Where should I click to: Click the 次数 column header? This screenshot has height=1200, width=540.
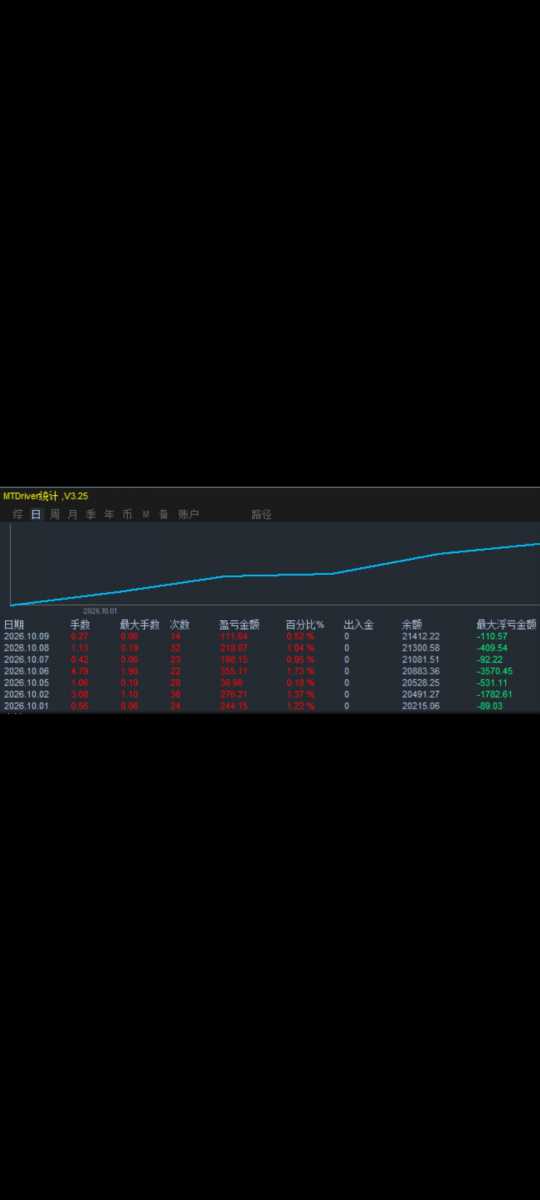[x=180, y=624]
